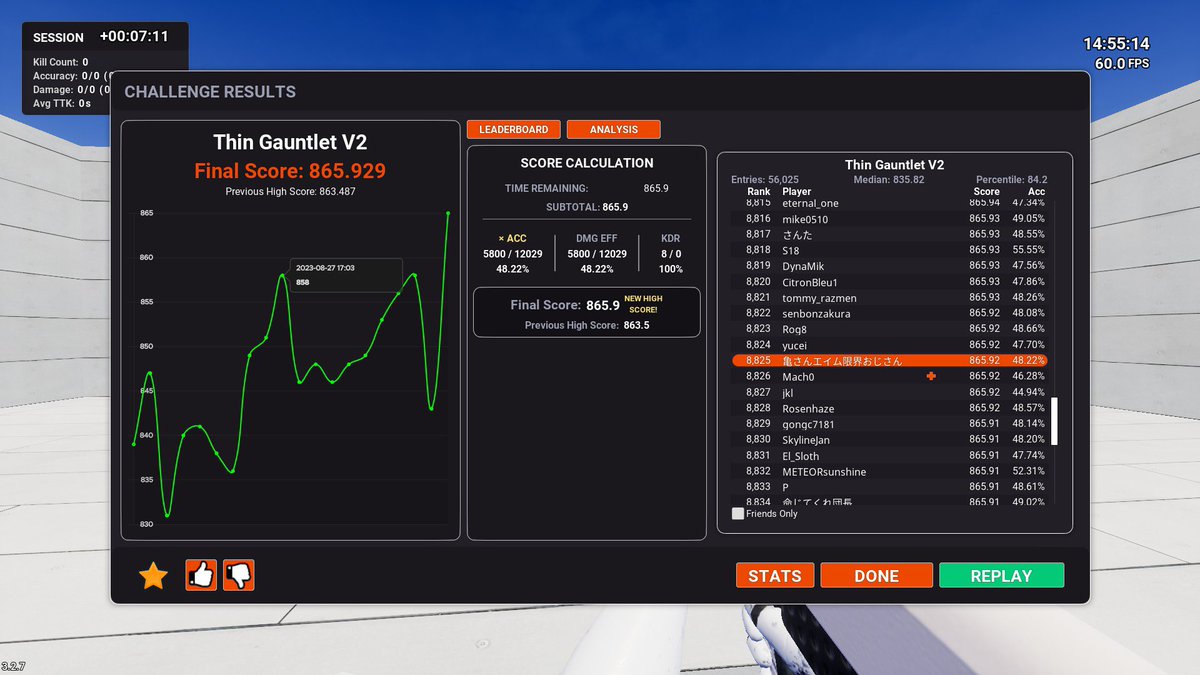
Task: Select player yucei in the leaderboard
Action: (x=889, y=345)
